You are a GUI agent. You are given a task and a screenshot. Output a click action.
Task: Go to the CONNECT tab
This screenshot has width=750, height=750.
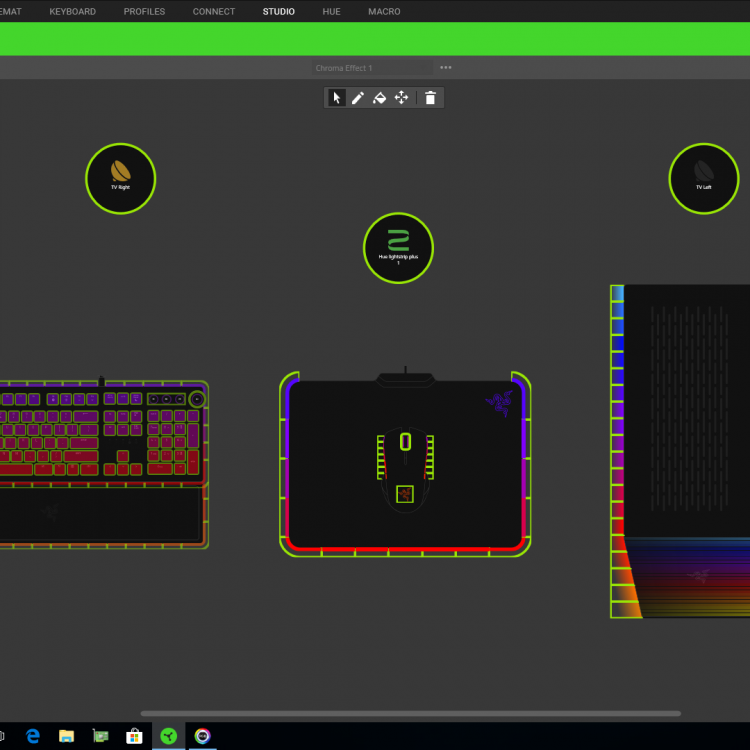[214, 12]
